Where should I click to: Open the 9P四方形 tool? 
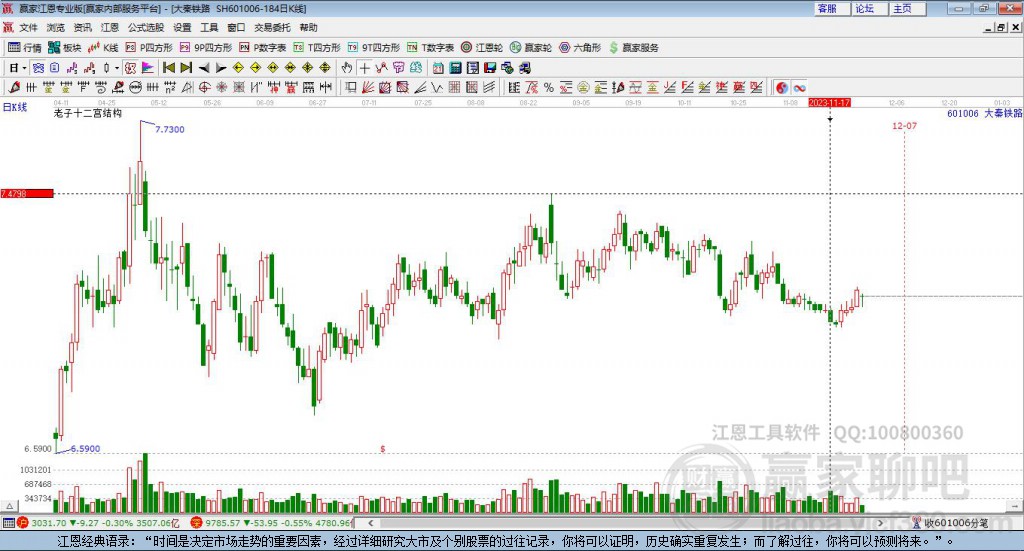coord(205,48)
